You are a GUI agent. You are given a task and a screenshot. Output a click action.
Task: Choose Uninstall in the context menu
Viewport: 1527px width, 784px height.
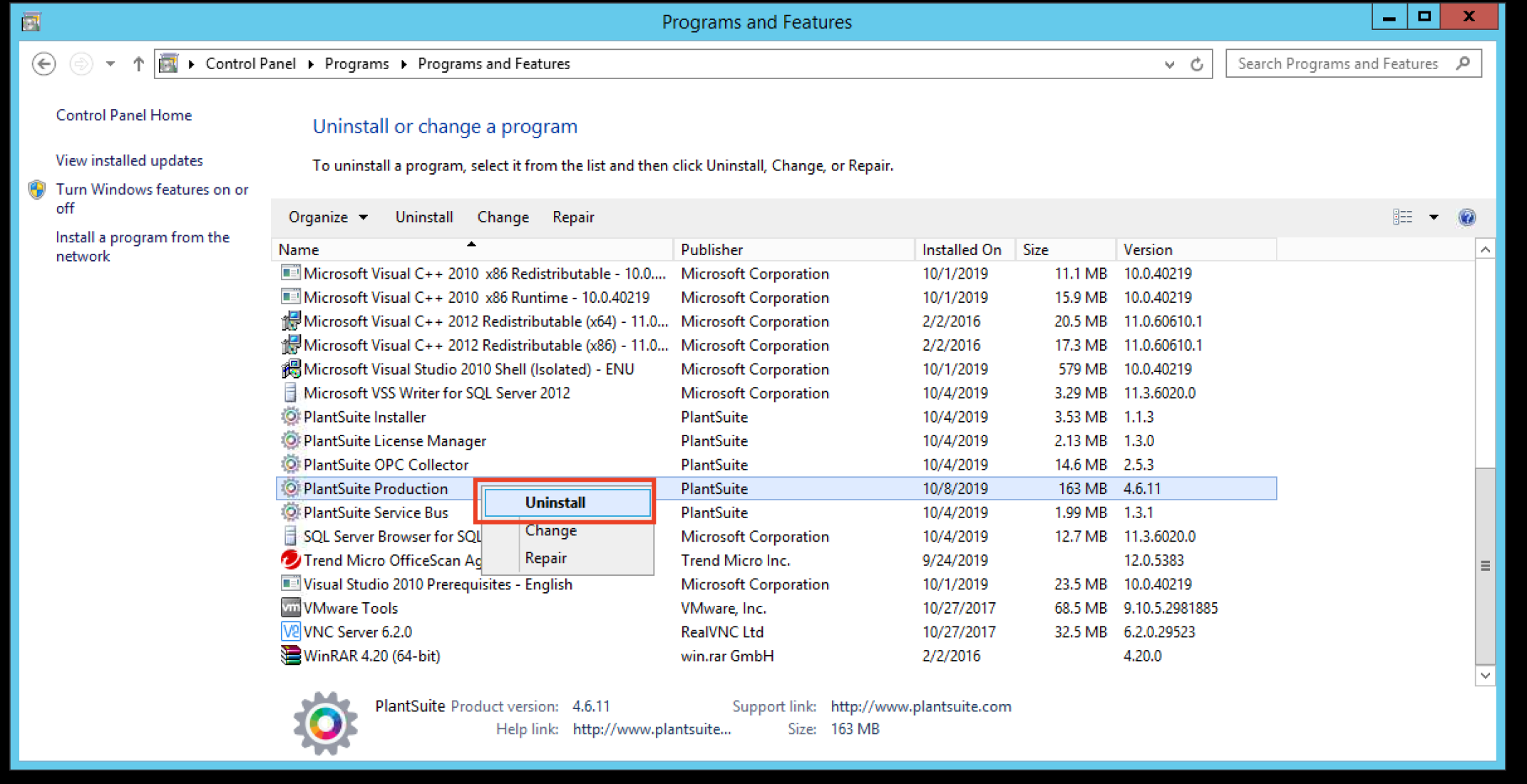(555, 502)
